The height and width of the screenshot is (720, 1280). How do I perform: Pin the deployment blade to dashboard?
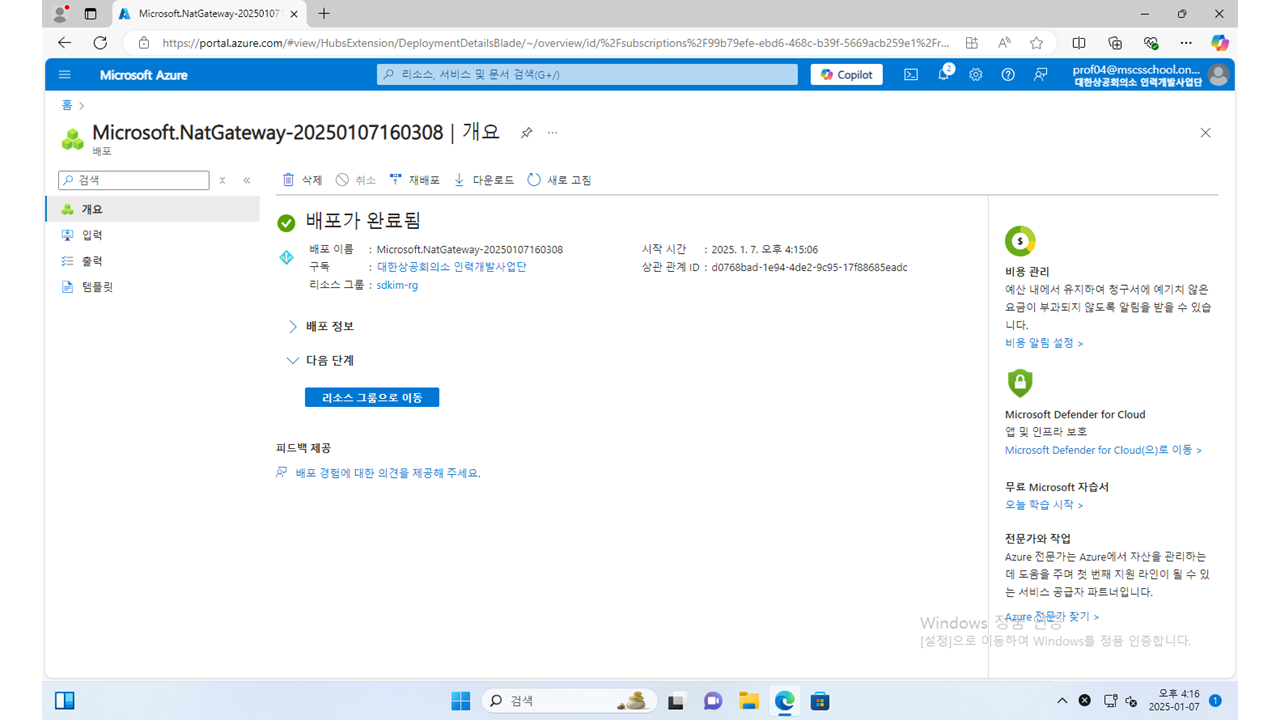pos(526,132)
